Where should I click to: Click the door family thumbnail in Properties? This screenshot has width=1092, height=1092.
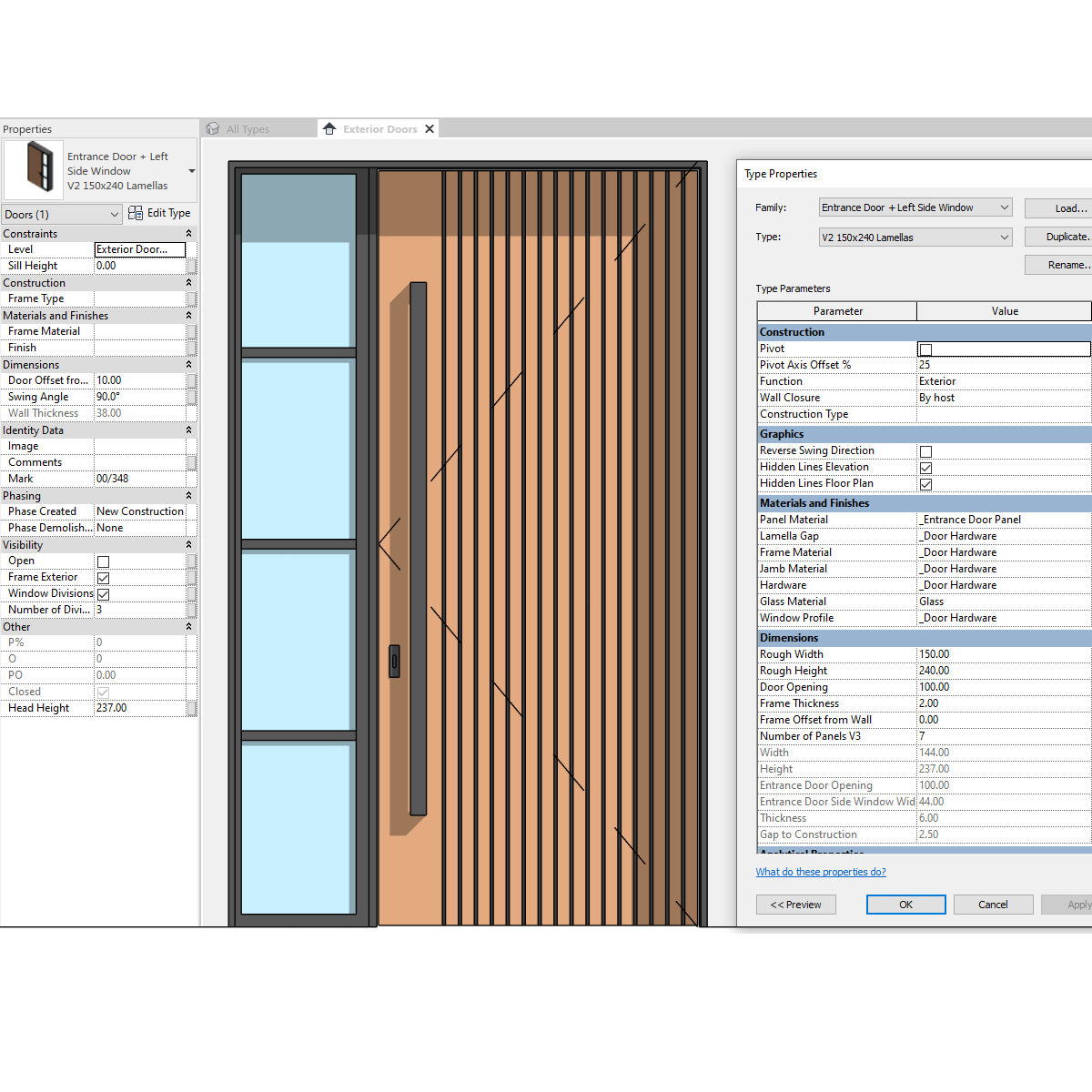34,169
